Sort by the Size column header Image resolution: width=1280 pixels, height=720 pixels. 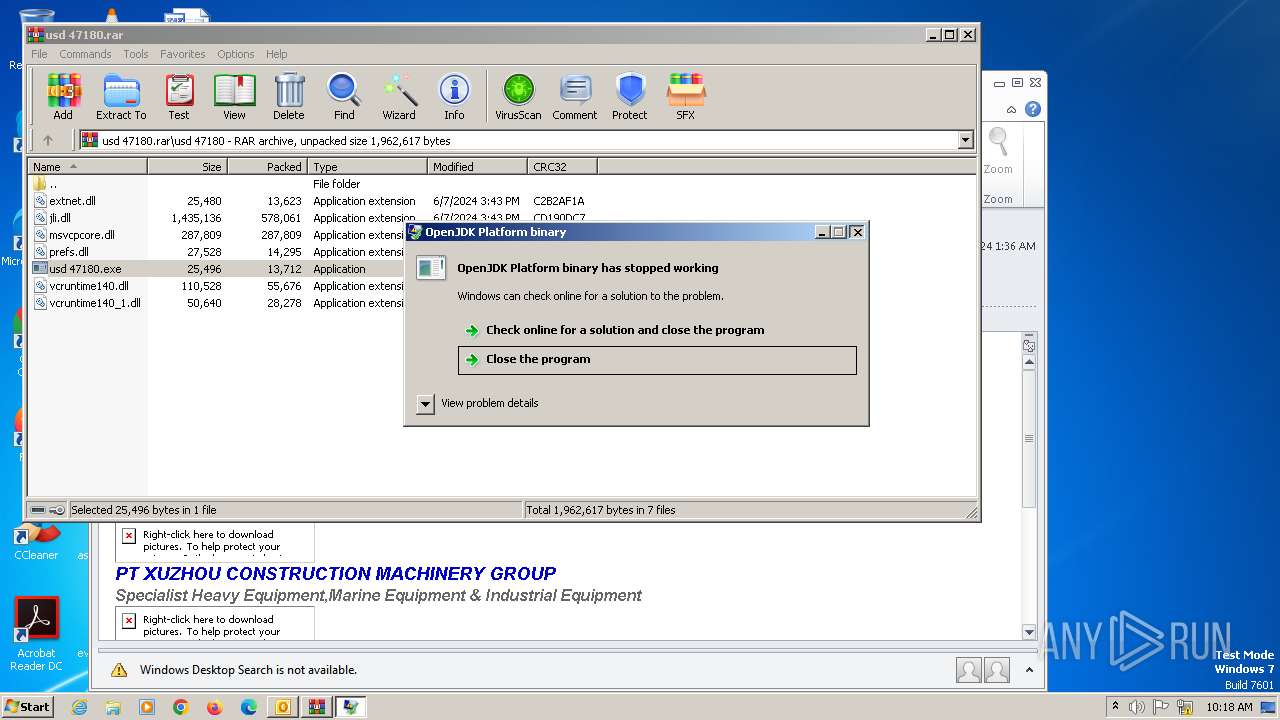point(188,167)
